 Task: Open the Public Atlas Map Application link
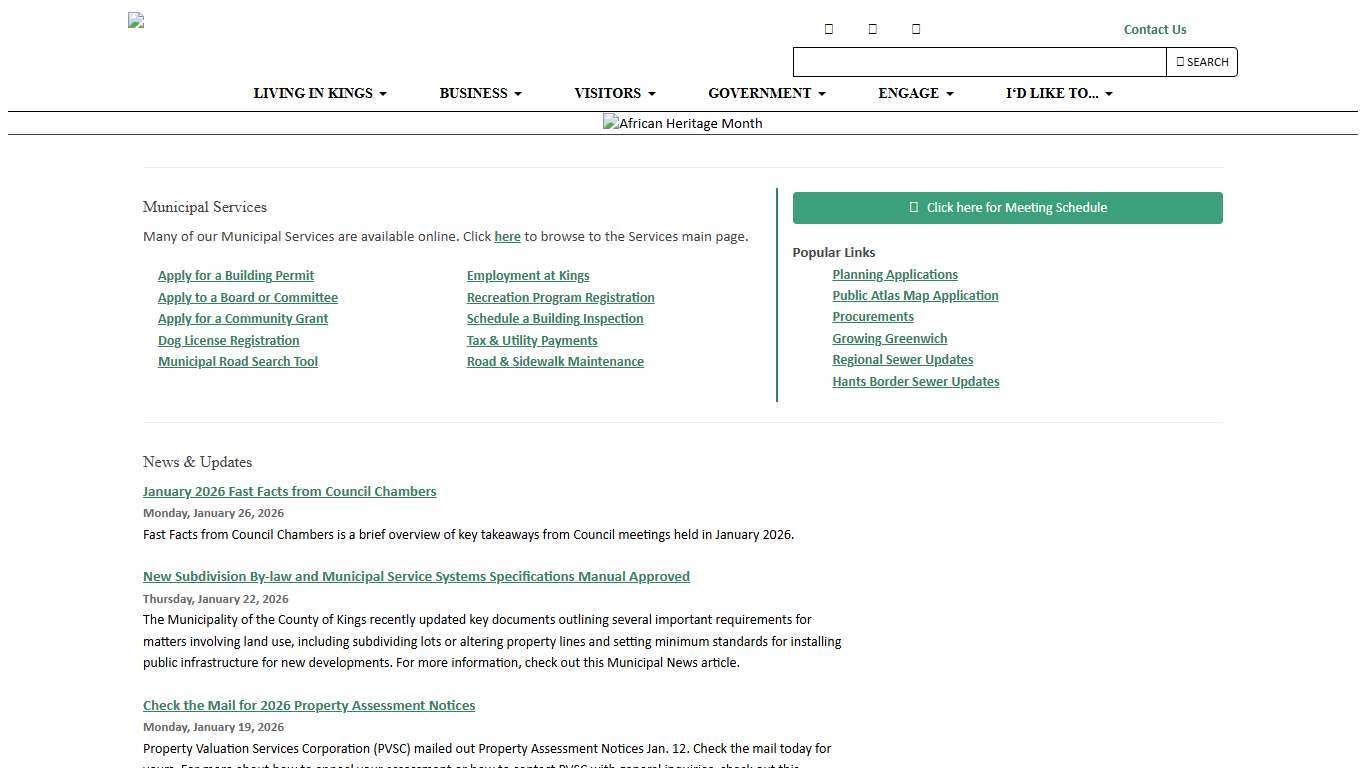point(915,296)
